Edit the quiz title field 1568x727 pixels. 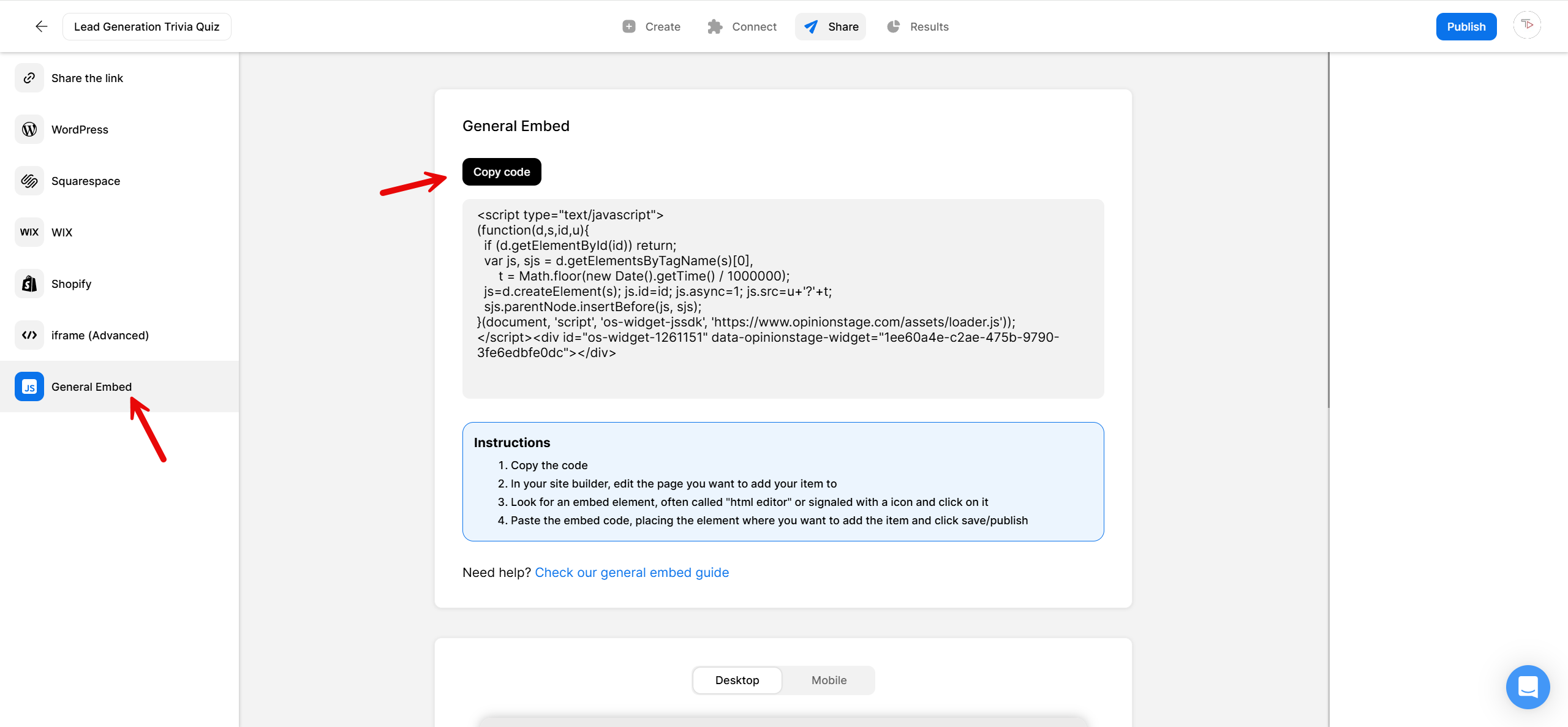pos(146,26)
